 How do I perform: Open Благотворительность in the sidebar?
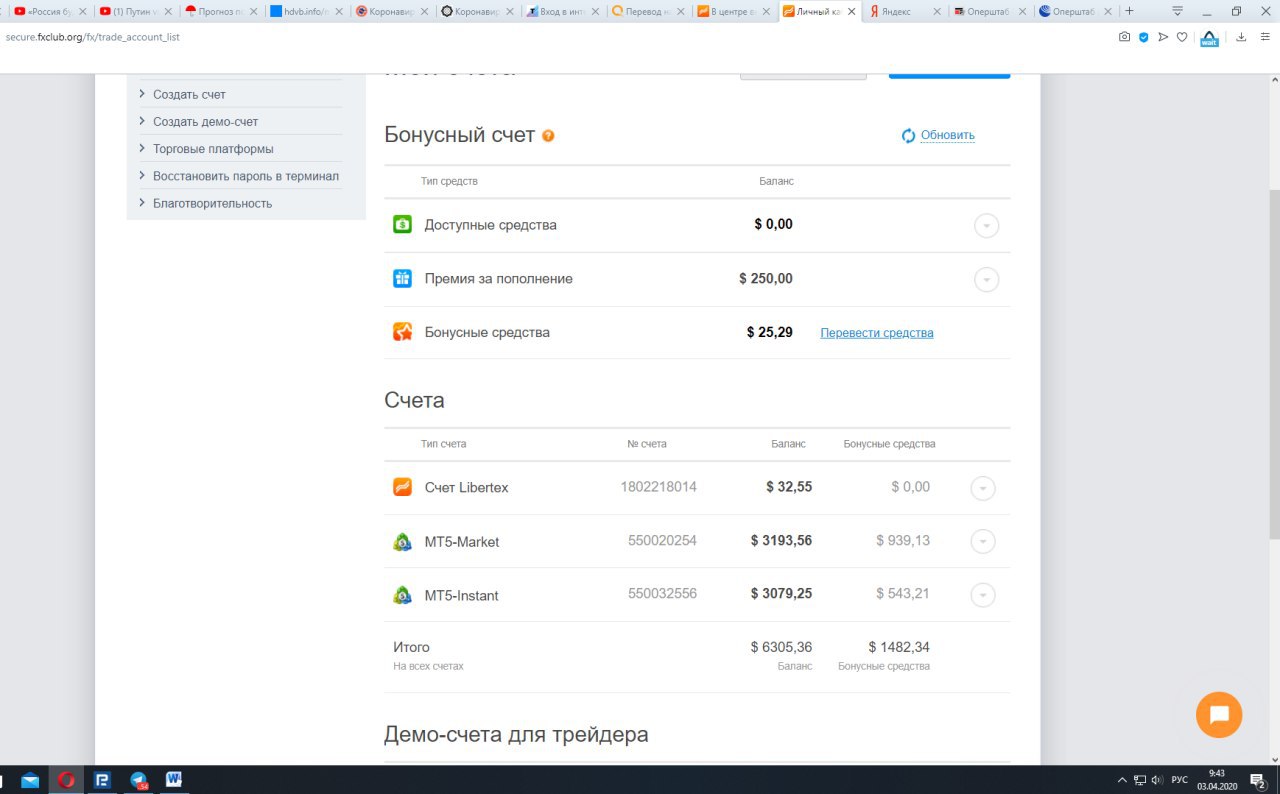[x=212, y=203]
